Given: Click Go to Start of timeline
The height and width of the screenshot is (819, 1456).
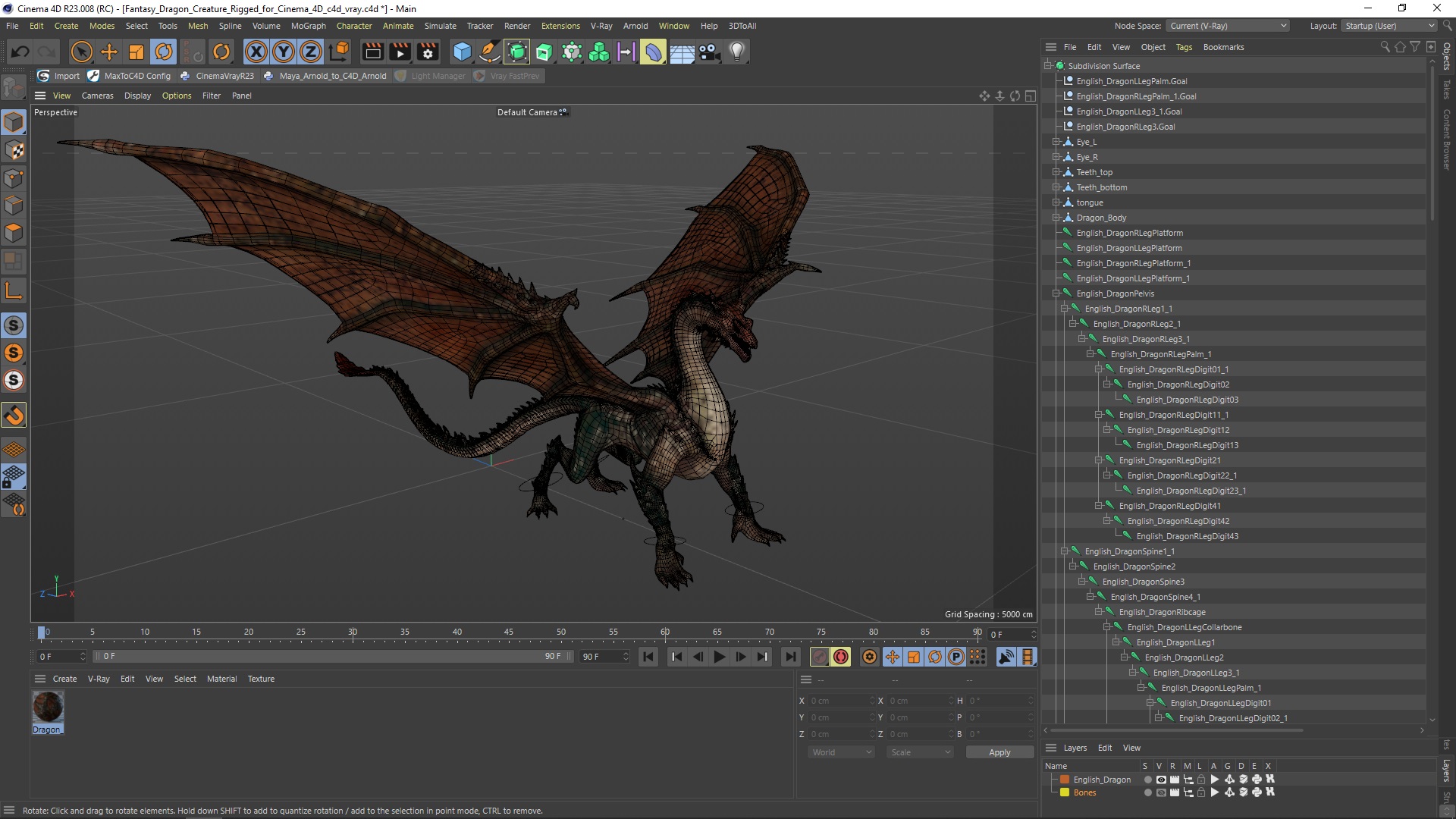Looking at the screenshot, I should tap(648, 657).
